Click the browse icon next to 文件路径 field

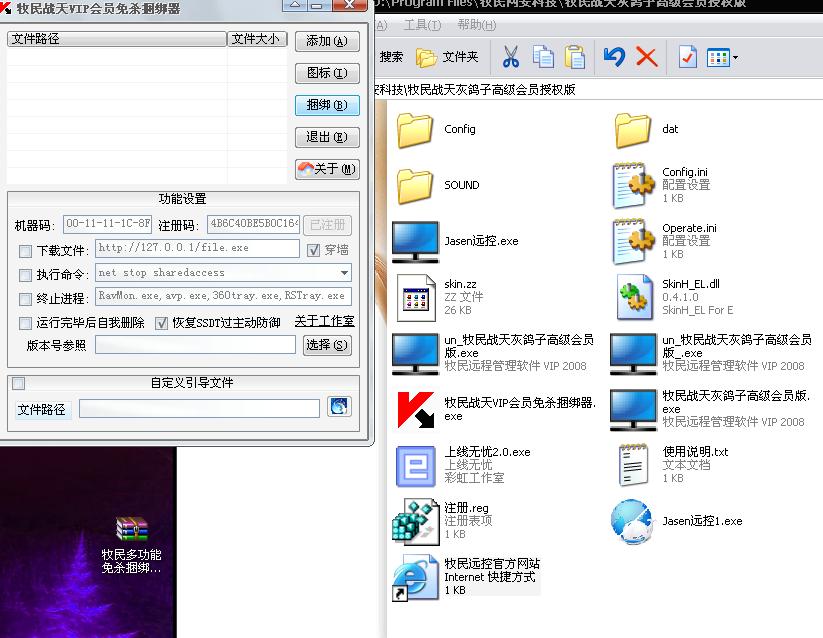(x=339, y=407)
